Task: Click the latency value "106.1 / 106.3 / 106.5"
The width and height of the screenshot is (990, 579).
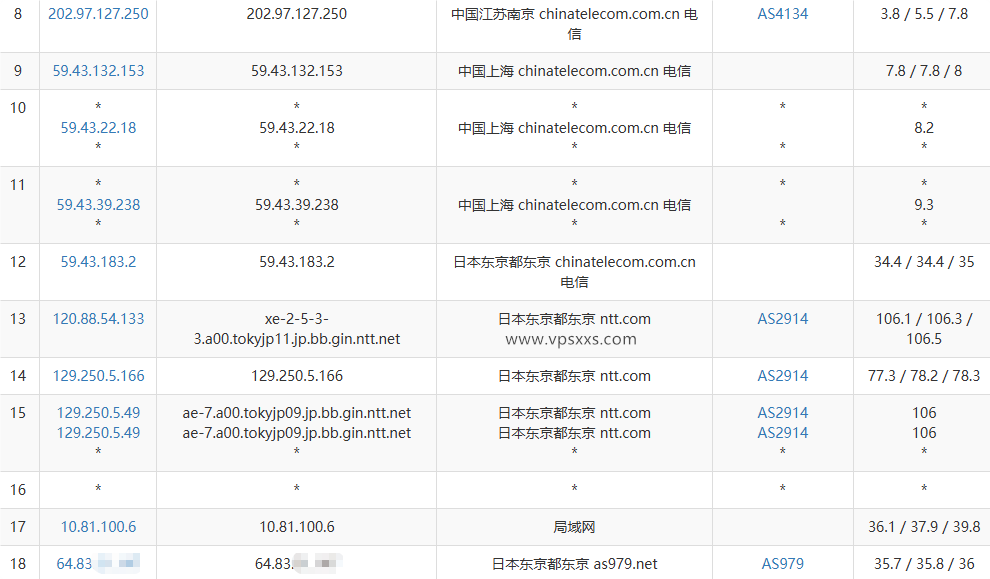Action: coord(924,329)
